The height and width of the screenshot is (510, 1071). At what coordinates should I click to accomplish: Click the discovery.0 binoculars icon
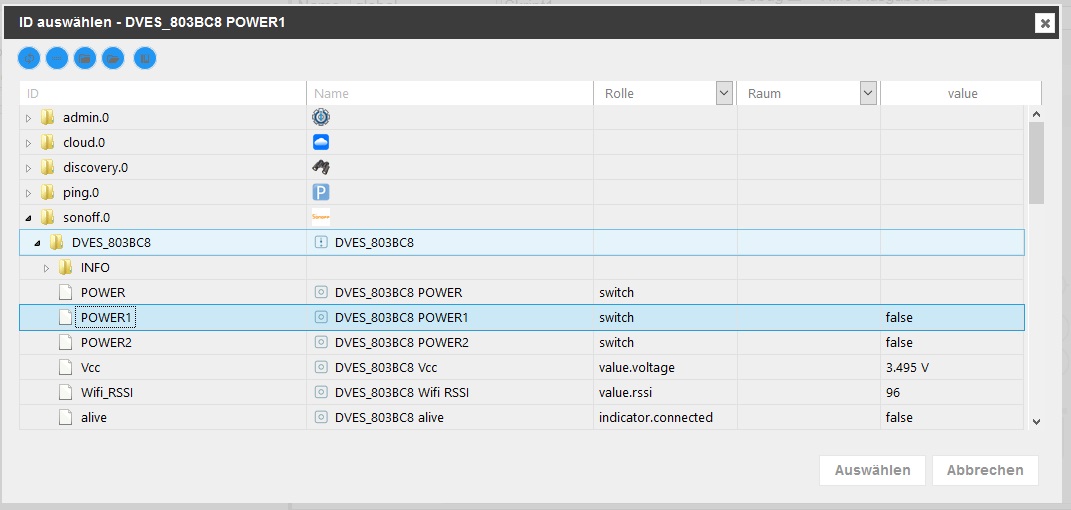tap(321, 167)
